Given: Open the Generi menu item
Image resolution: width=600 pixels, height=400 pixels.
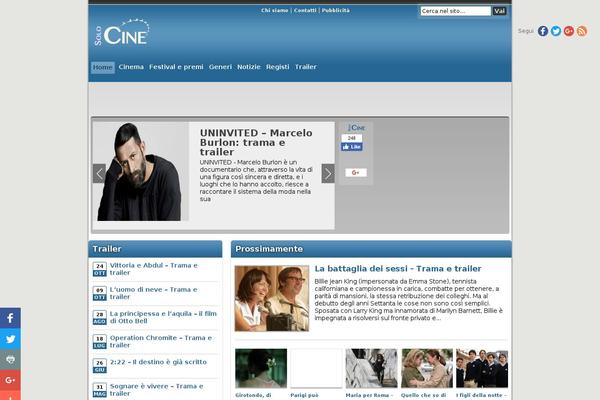Looking at the screenshot, I should 220,67.
